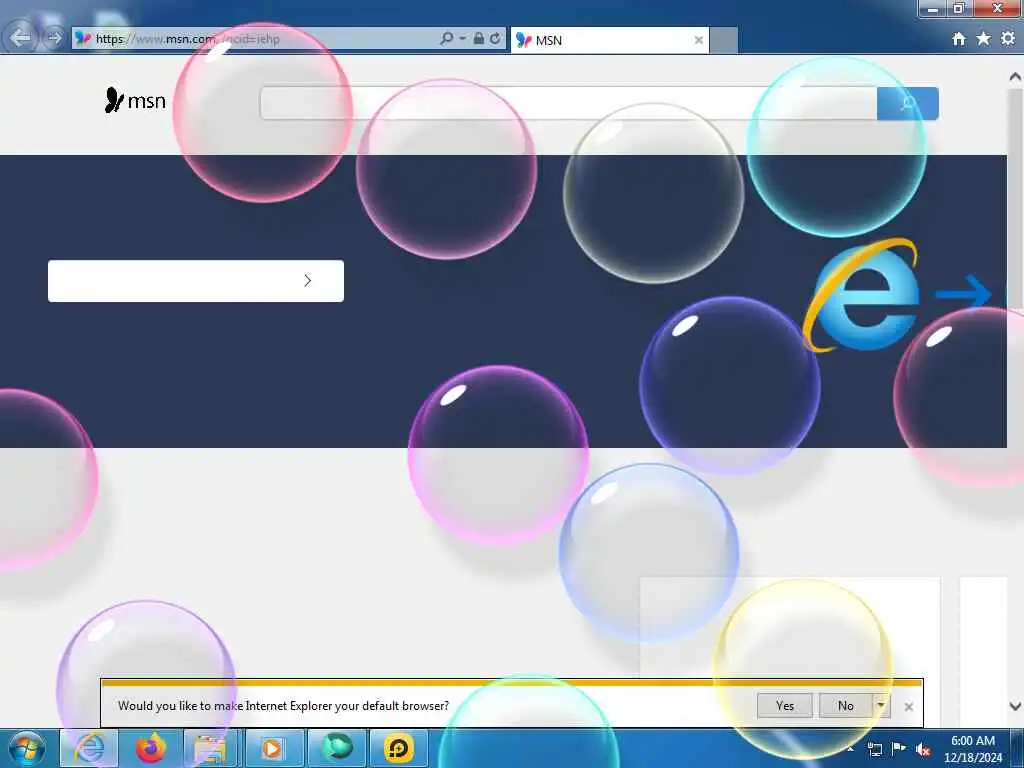This screenshot has width=1024, height=768.
Task: Open Windows Media Player taskbar icon
Action: point(272,748)
